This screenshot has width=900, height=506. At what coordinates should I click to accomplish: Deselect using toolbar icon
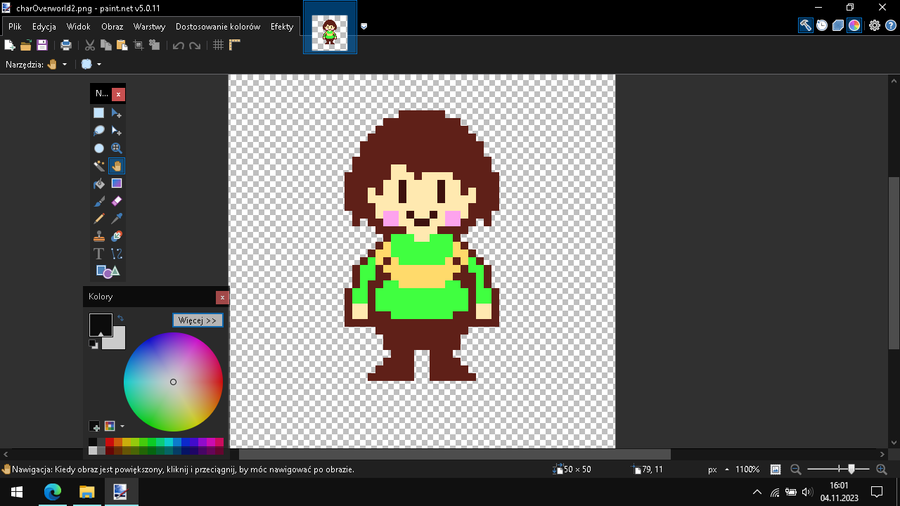[154, 45]
